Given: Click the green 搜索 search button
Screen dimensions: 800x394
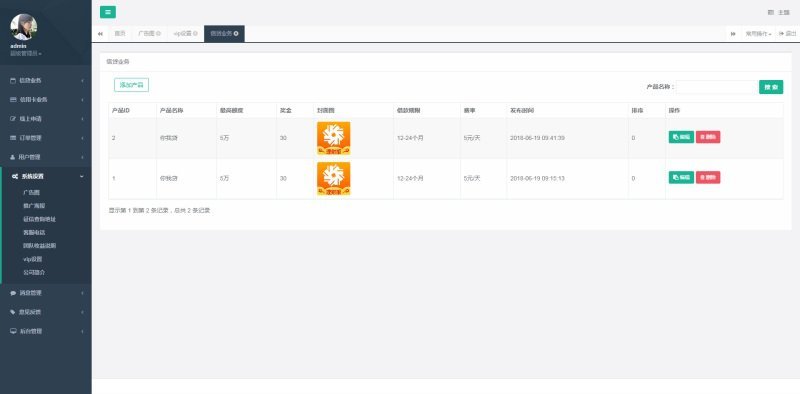Looking at the screenshot, I should [771, 87].
